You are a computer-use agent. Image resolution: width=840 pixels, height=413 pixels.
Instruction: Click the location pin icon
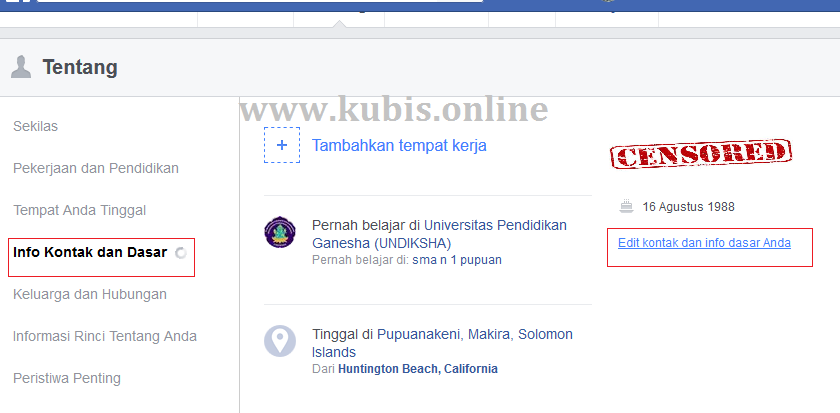pos(280,341)
